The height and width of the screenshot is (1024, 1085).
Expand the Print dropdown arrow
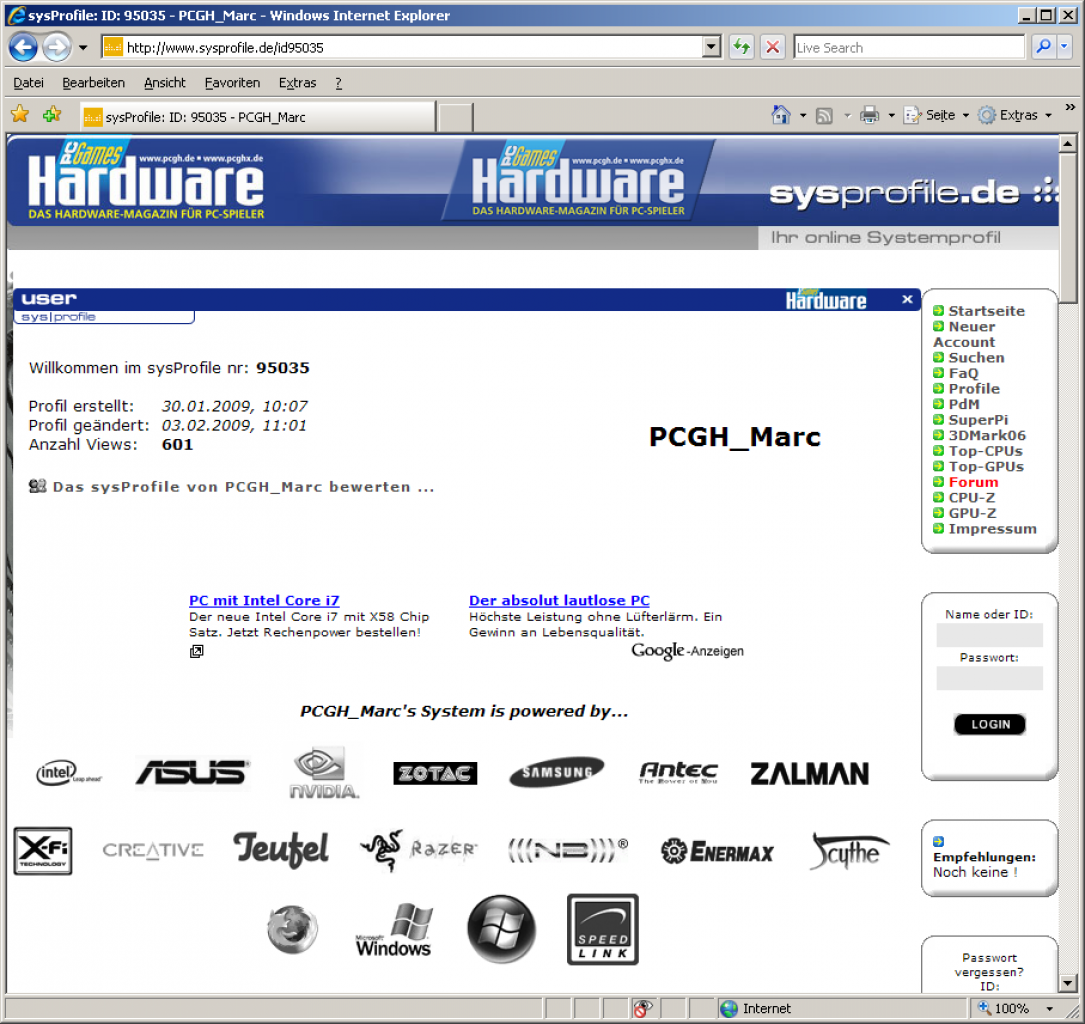click(891, 116)
